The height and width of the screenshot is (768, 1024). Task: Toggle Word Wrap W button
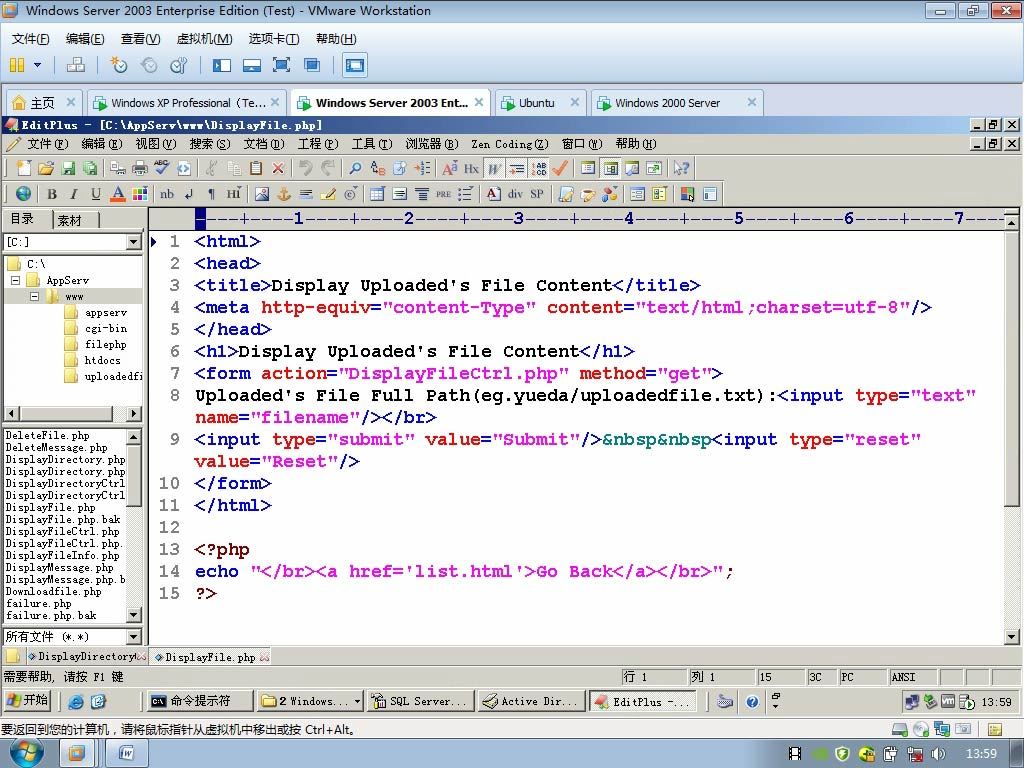494,168
